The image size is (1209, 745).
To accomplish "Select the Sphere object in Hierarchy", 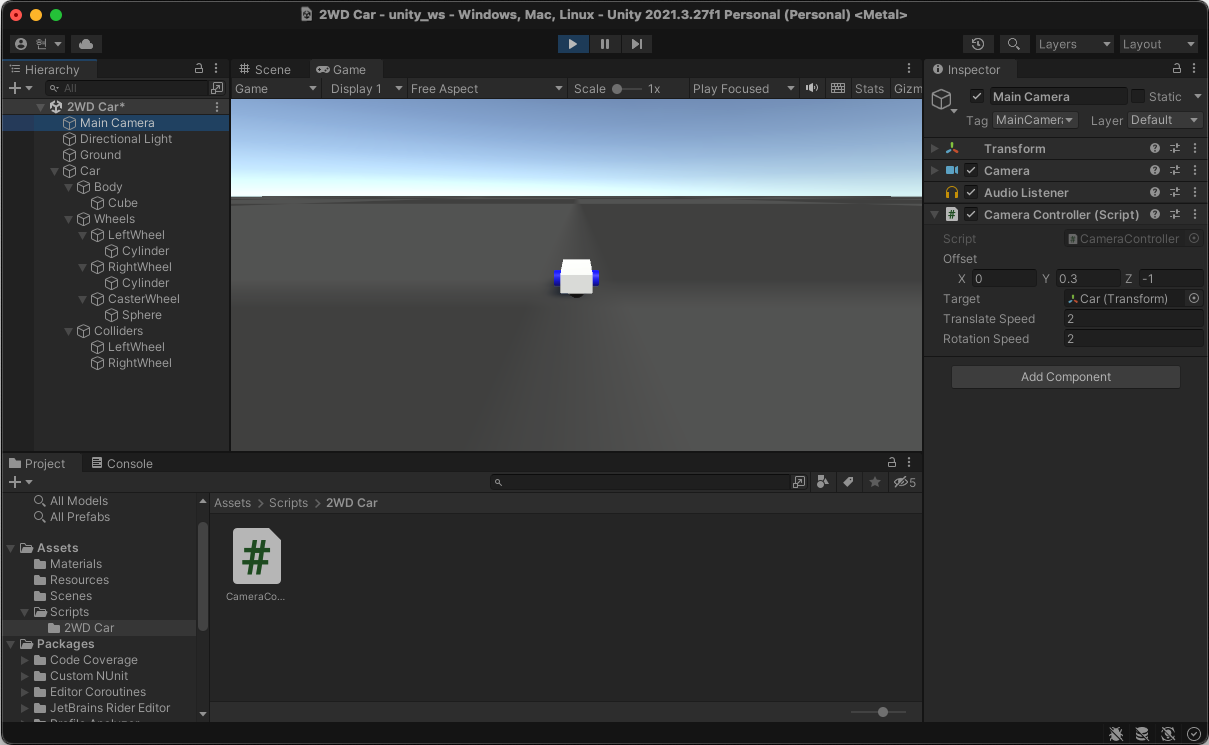I will click(x=141, y=315).
